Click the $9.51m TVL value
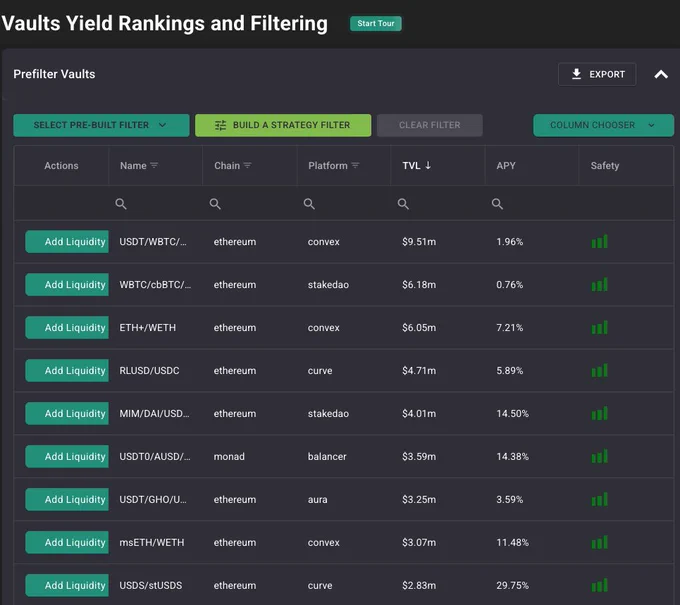 tap(419, 242)
